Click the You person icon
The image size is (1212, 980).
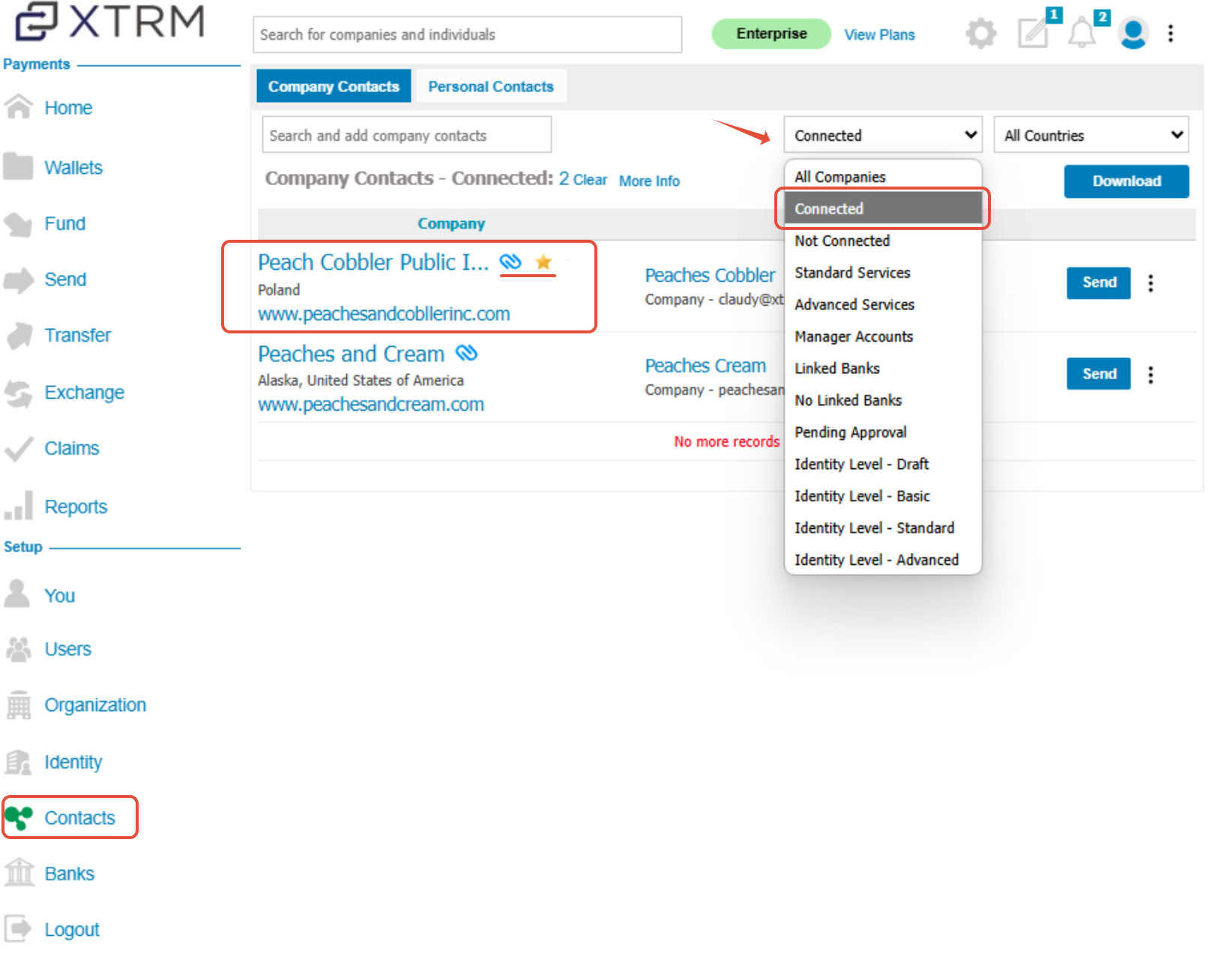pyautogui.click(x=16, y=594)
